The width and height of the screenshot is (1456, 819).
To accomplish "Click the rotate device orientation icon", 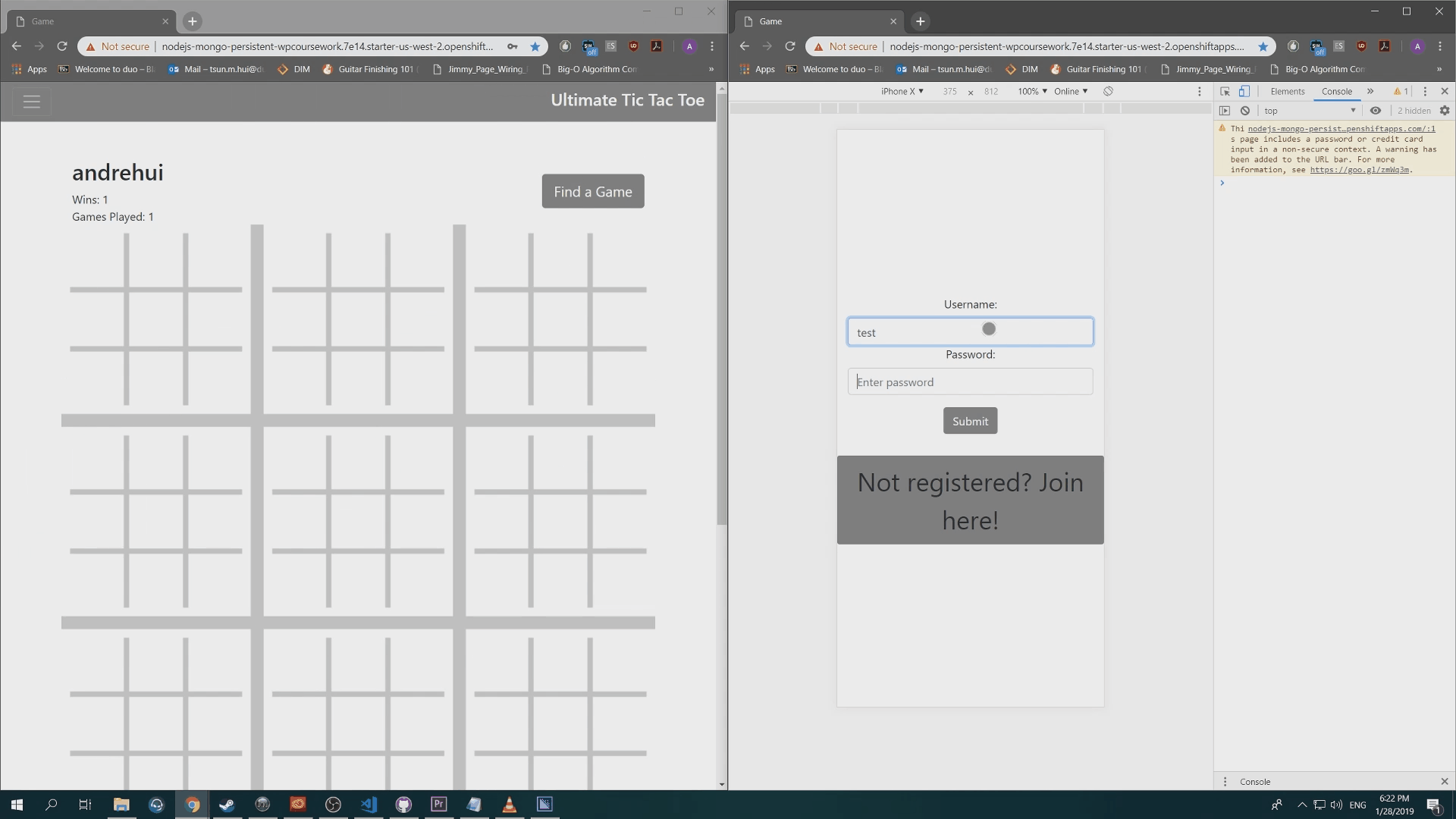I will point(1108,91).
